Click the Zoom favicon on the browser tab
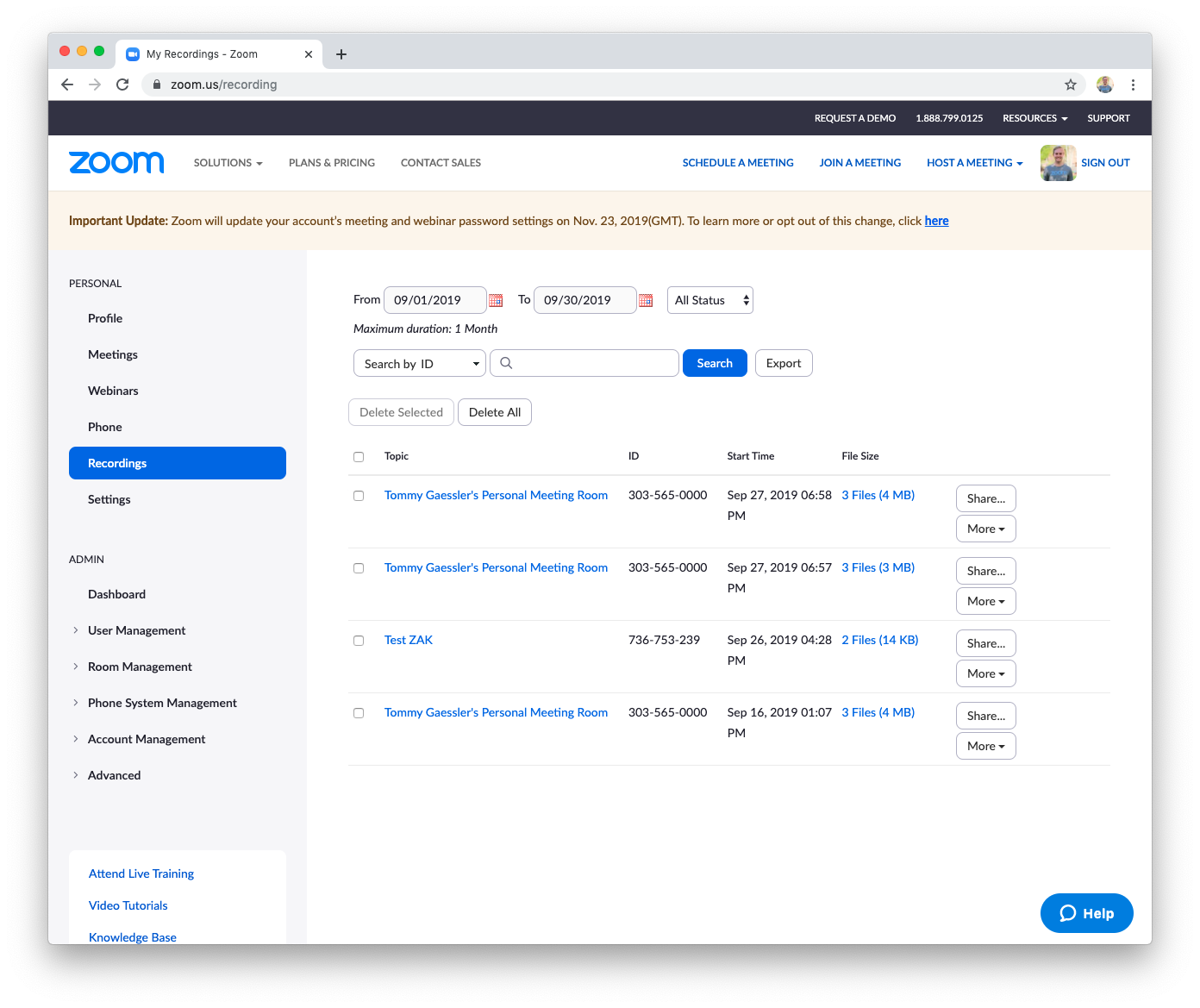The height and width of the screenshot is (1008, 1200). click(x=133, y=54)
